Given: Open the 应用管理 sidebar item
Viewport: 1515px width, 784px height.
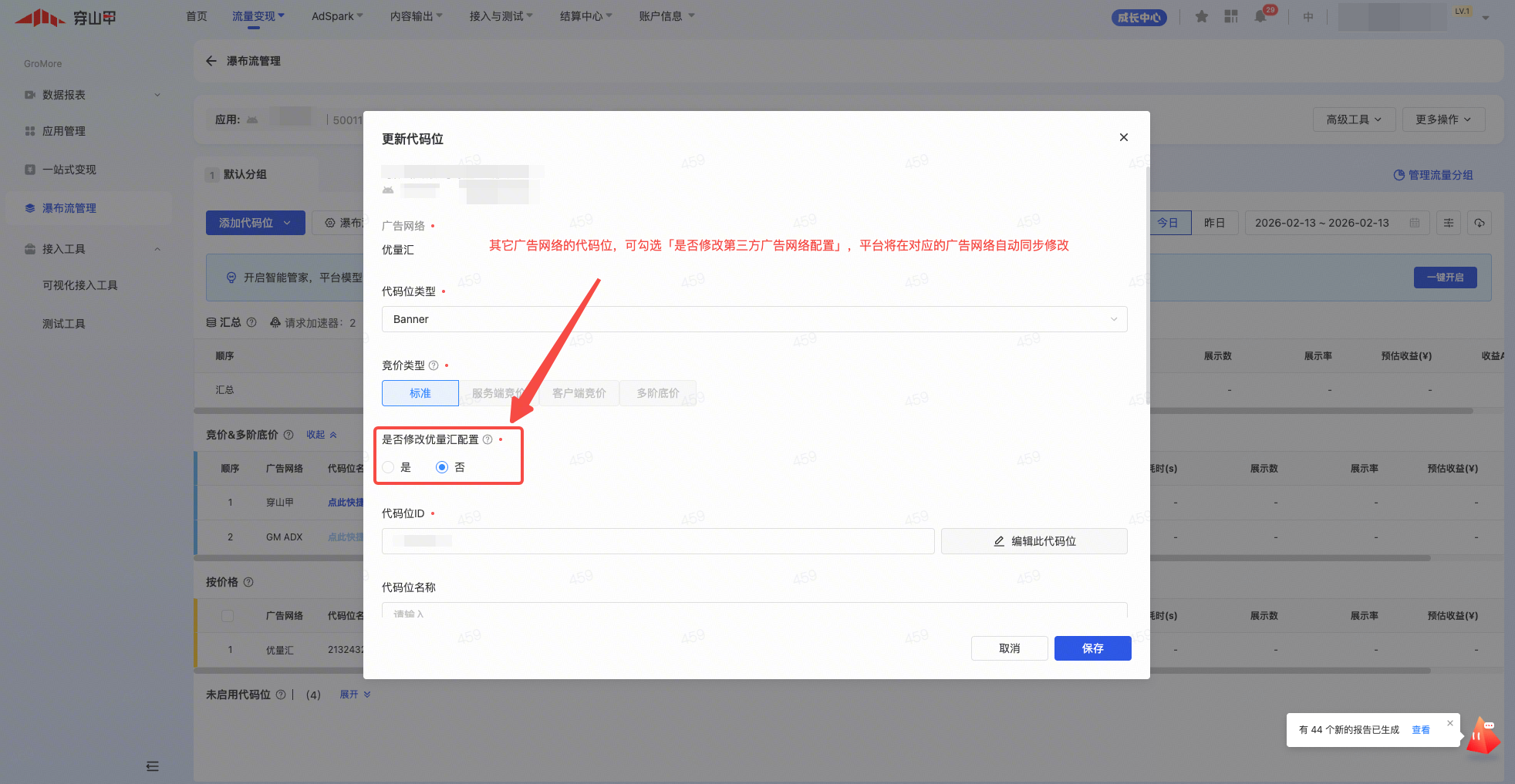Looking at the screenshot, I should [64, 131].
